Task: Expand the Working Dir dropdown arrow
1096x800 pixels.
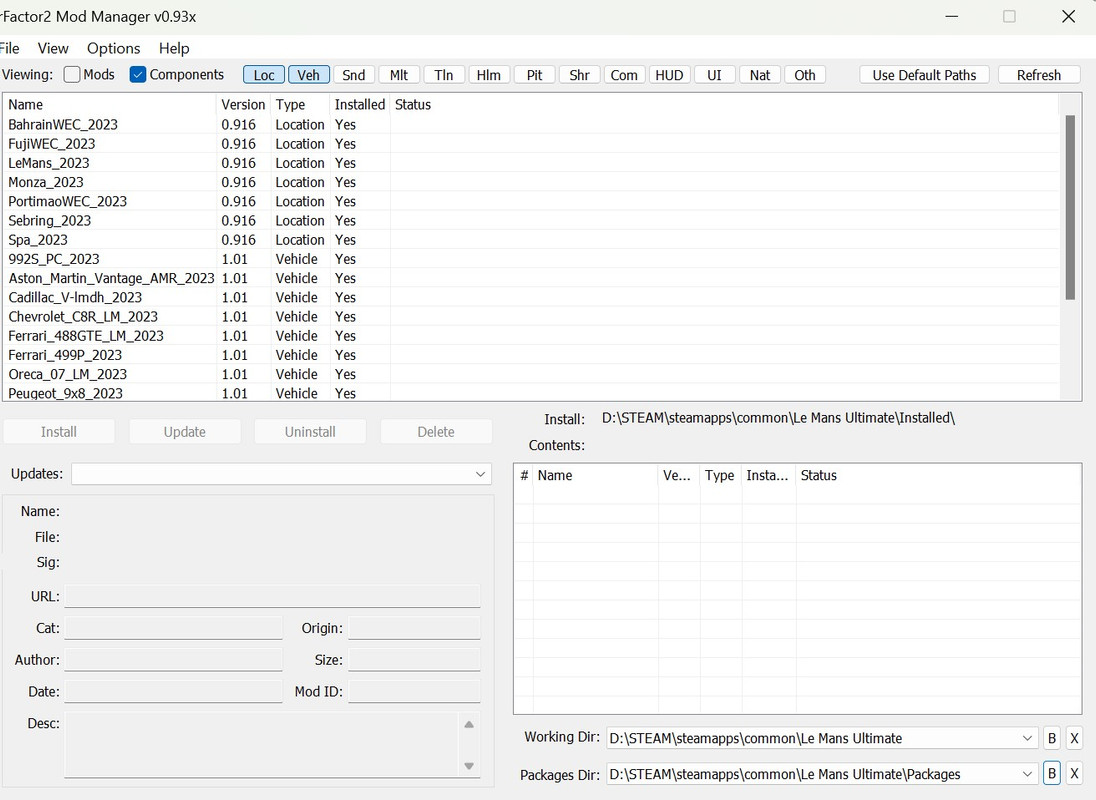Action: pyautogui.click(x=1027, y=738)
